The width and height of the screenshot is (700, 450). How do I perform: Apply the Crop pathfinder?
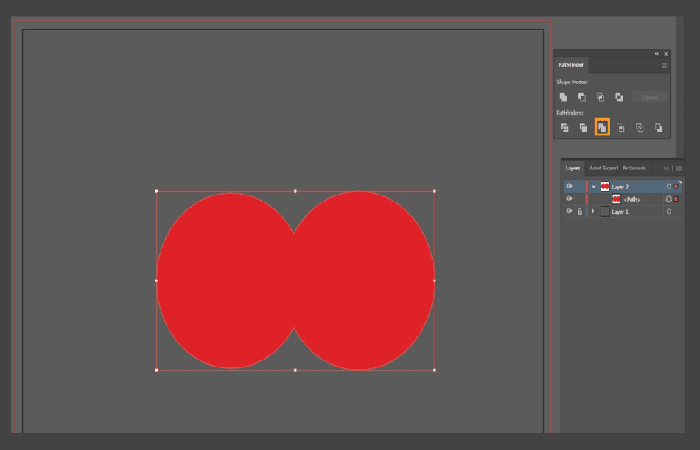[621, 128]
